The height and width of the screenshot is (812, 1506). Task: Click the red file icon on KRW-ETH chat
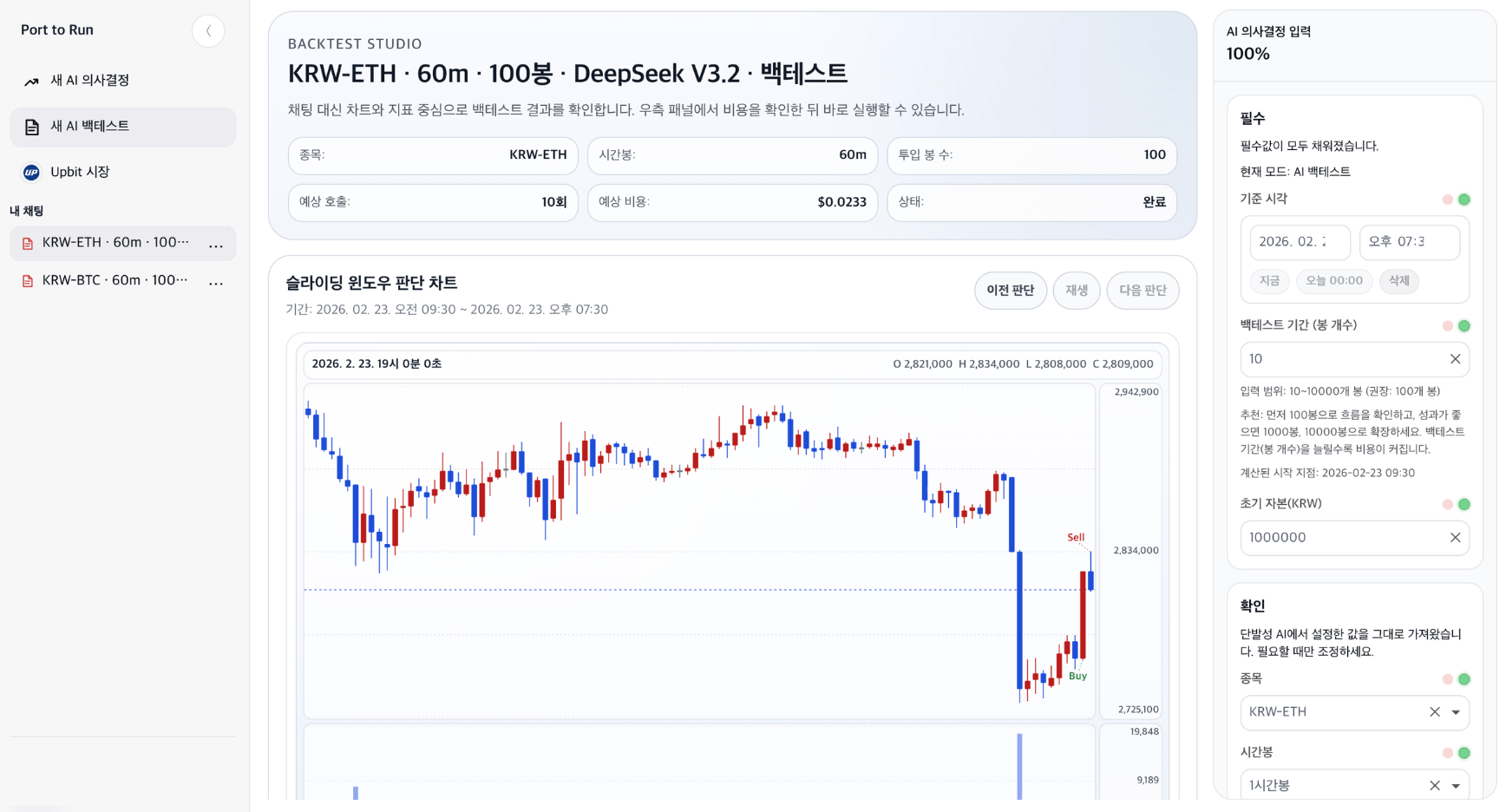27,243
